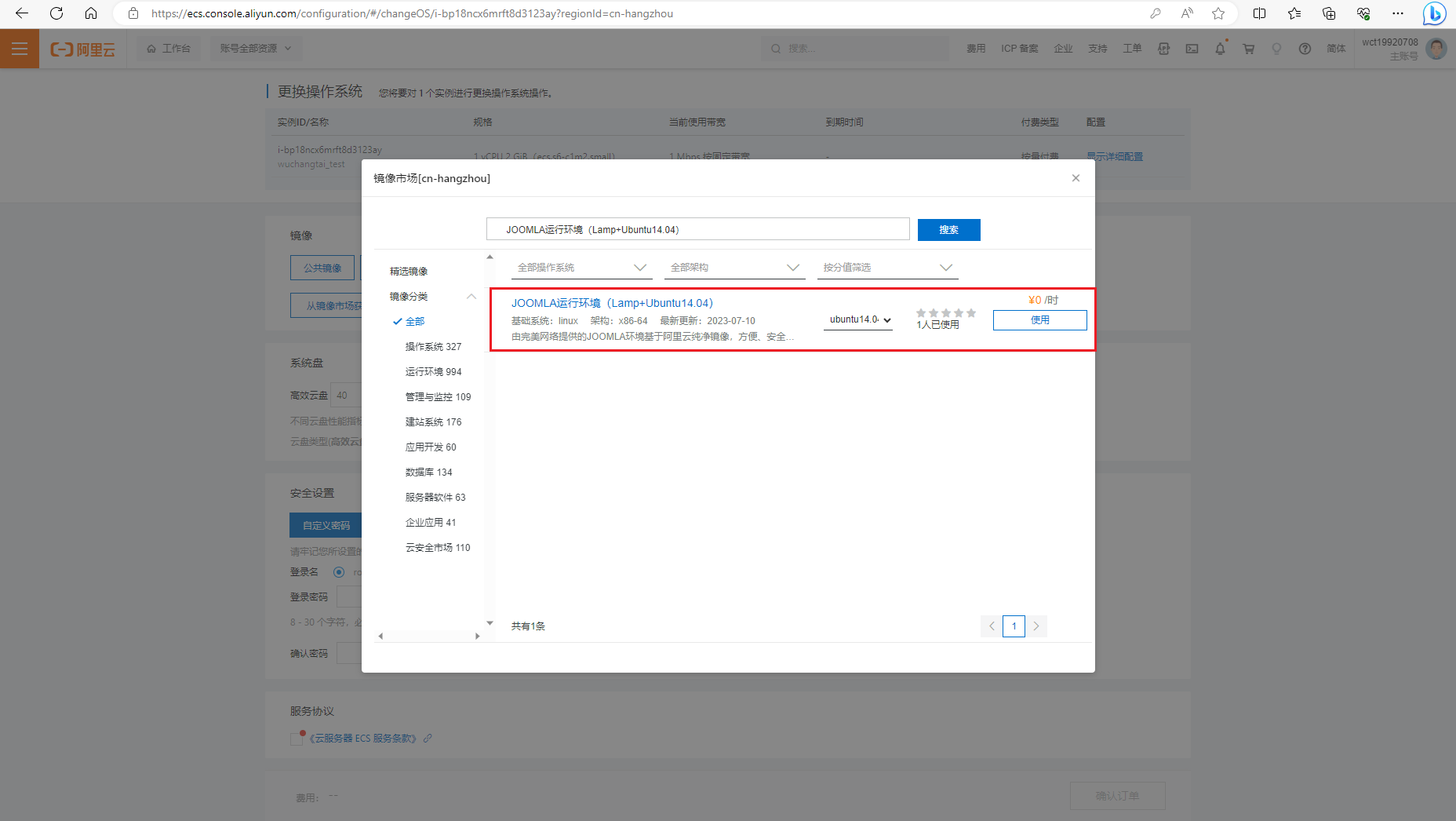Collapse the 镜像分类 category section
This screenshot has height=821, width=1456.
tap(471, 296)
